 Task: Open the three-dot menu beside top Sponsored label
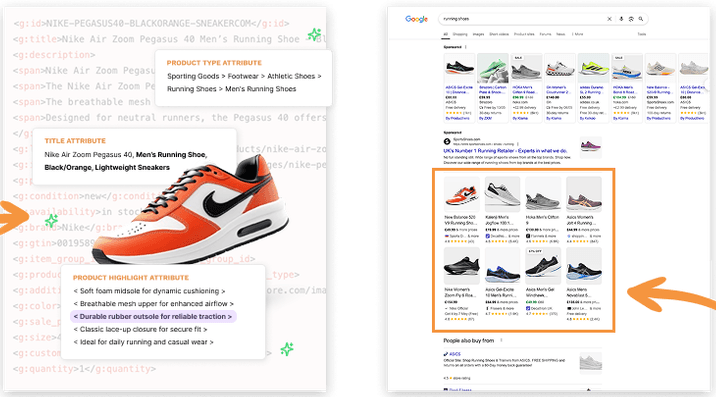466,47
